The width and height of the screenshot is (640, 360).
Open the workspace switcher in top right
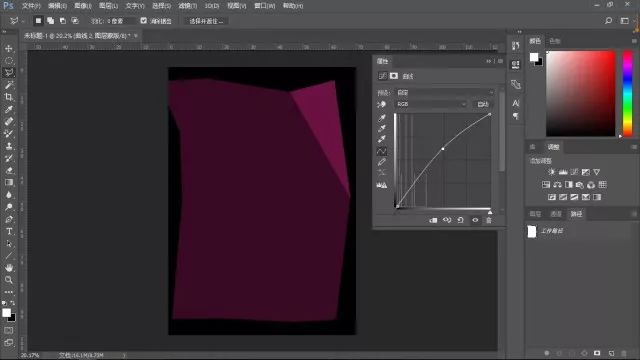point(624,20)
